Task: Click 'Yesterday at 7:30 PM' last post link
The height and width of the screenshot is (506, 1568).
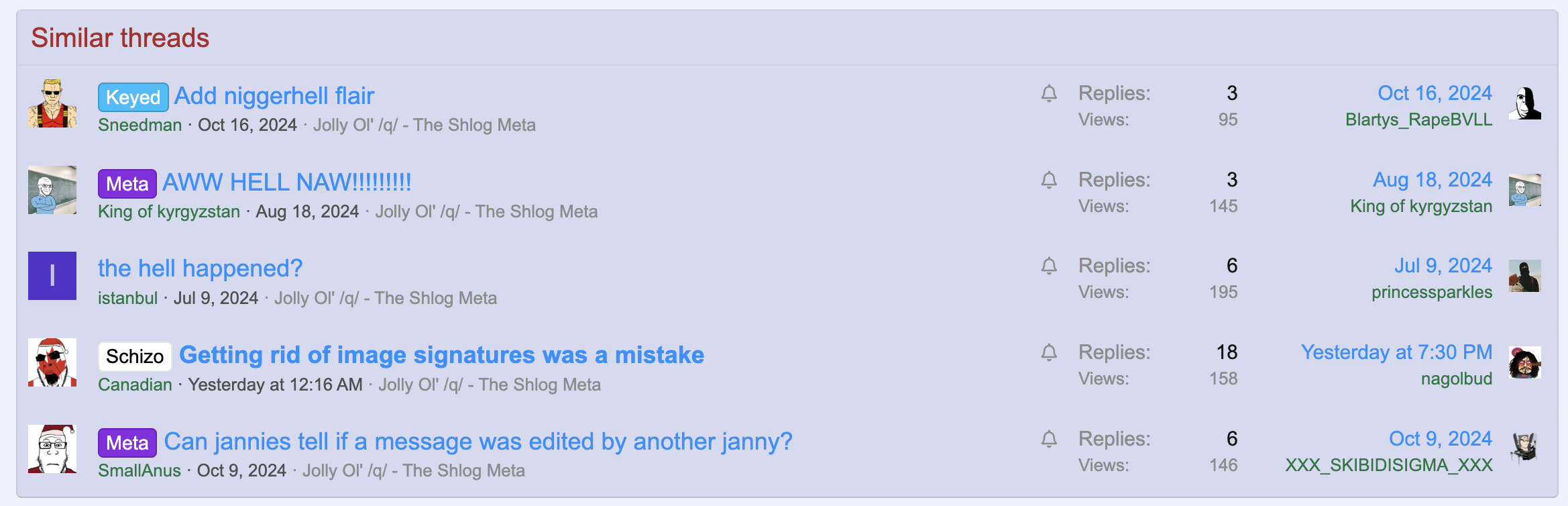Action: tap(1396, 352)
